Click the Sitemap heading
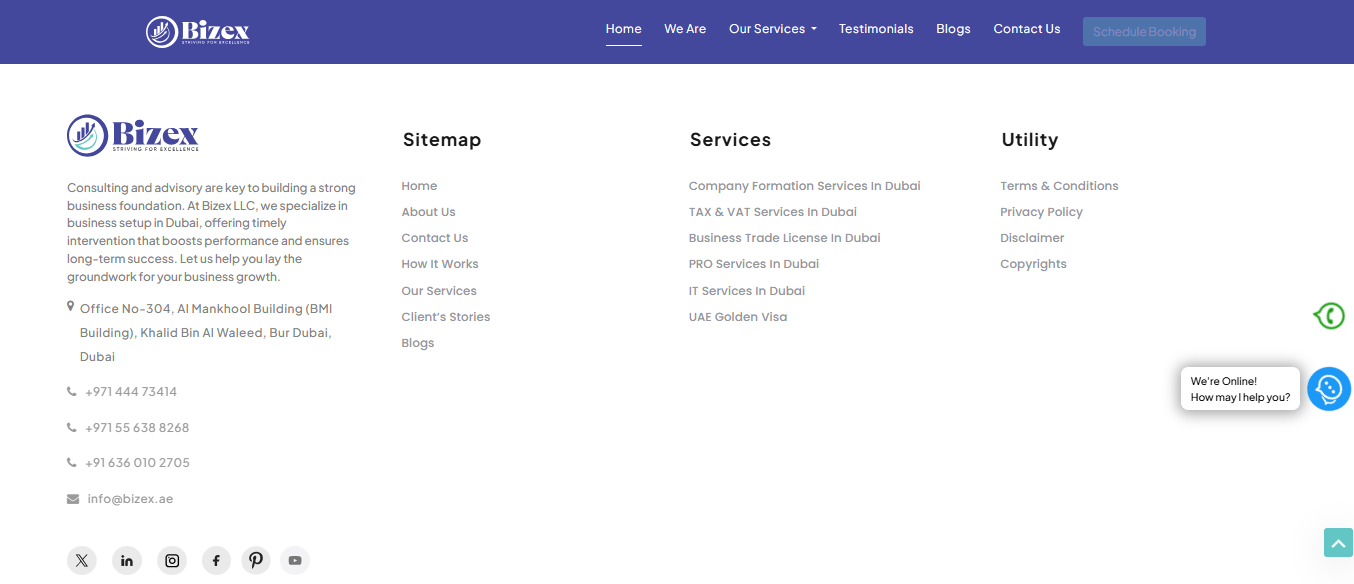1354x584 pixels. click(442, 140)
